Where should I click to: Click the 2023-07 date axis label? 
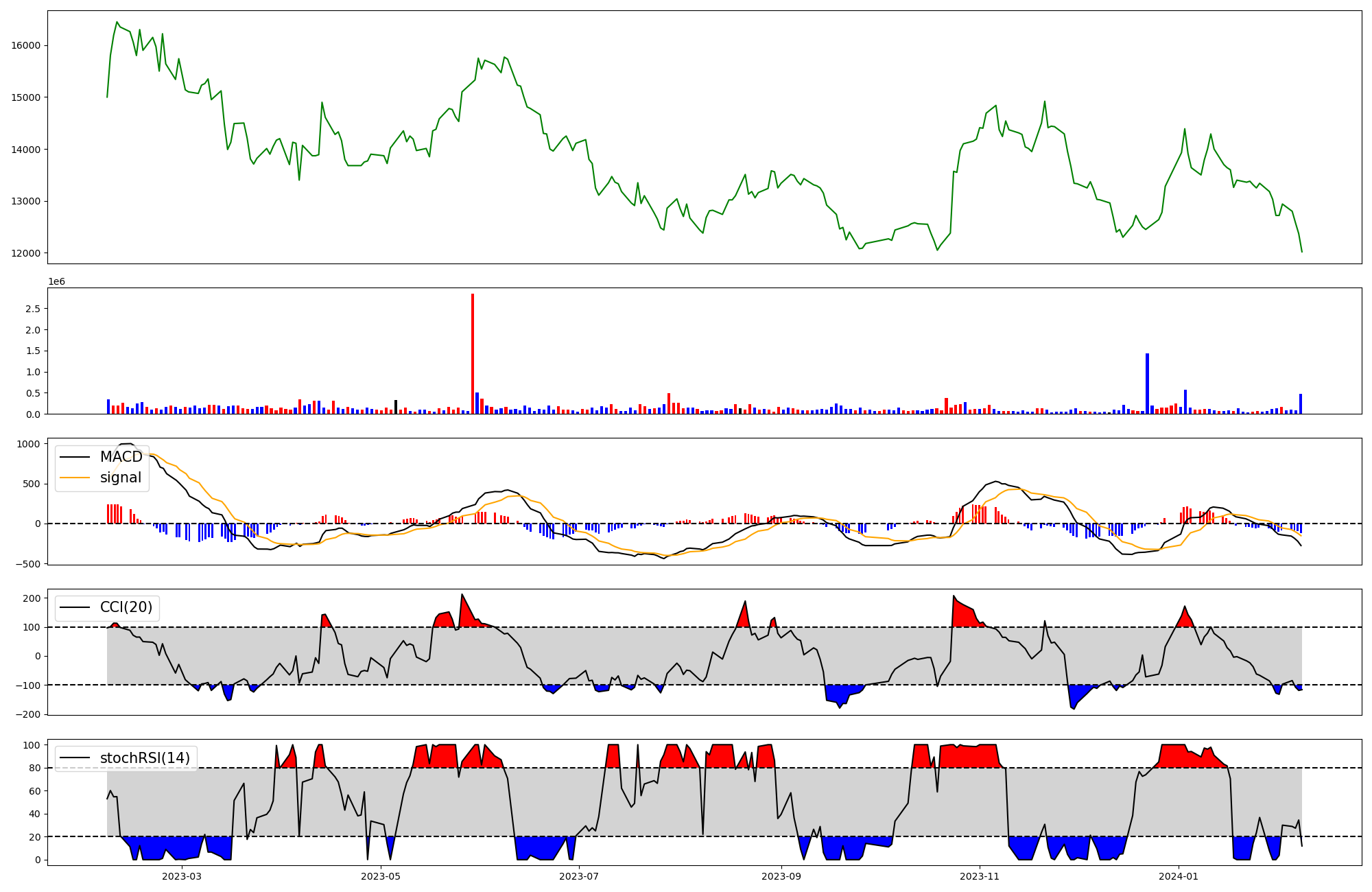pos(579,876)
